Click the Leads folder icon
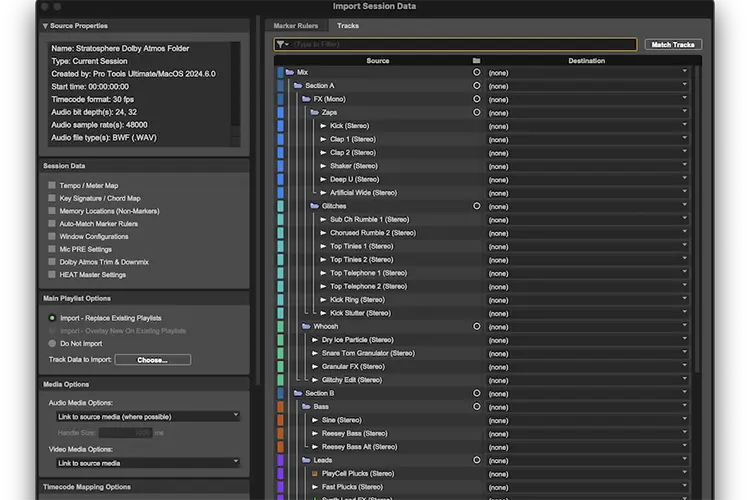This screenshot has width=750, height=500. pos(306,460)
